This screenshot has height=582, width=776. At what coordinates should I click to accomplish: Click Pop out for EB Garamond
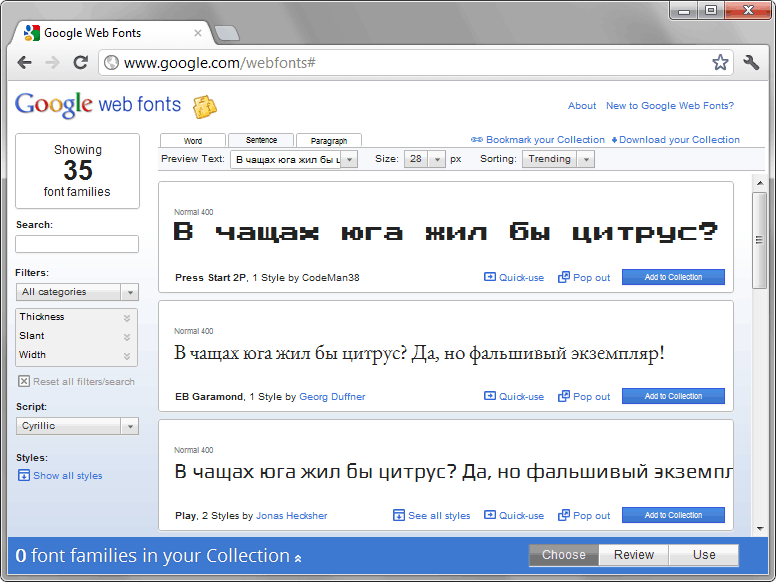(584, 397)
